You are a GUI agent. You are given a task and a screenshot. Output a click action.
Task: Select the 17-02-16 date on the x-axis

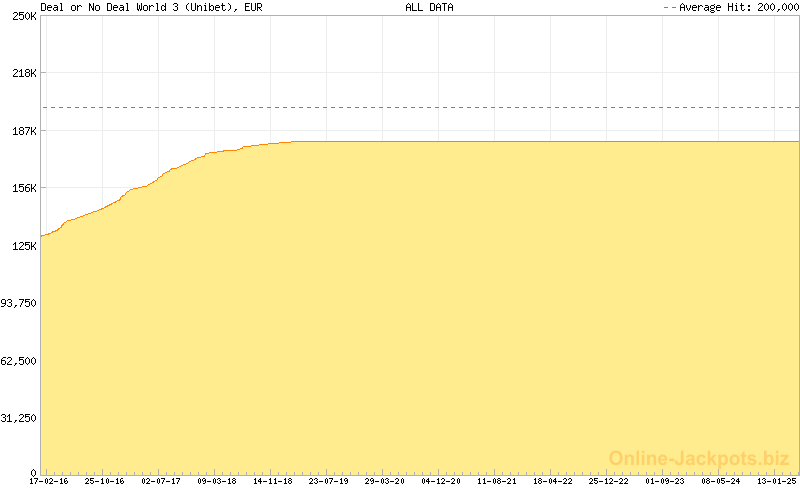[x=49, y=481]
